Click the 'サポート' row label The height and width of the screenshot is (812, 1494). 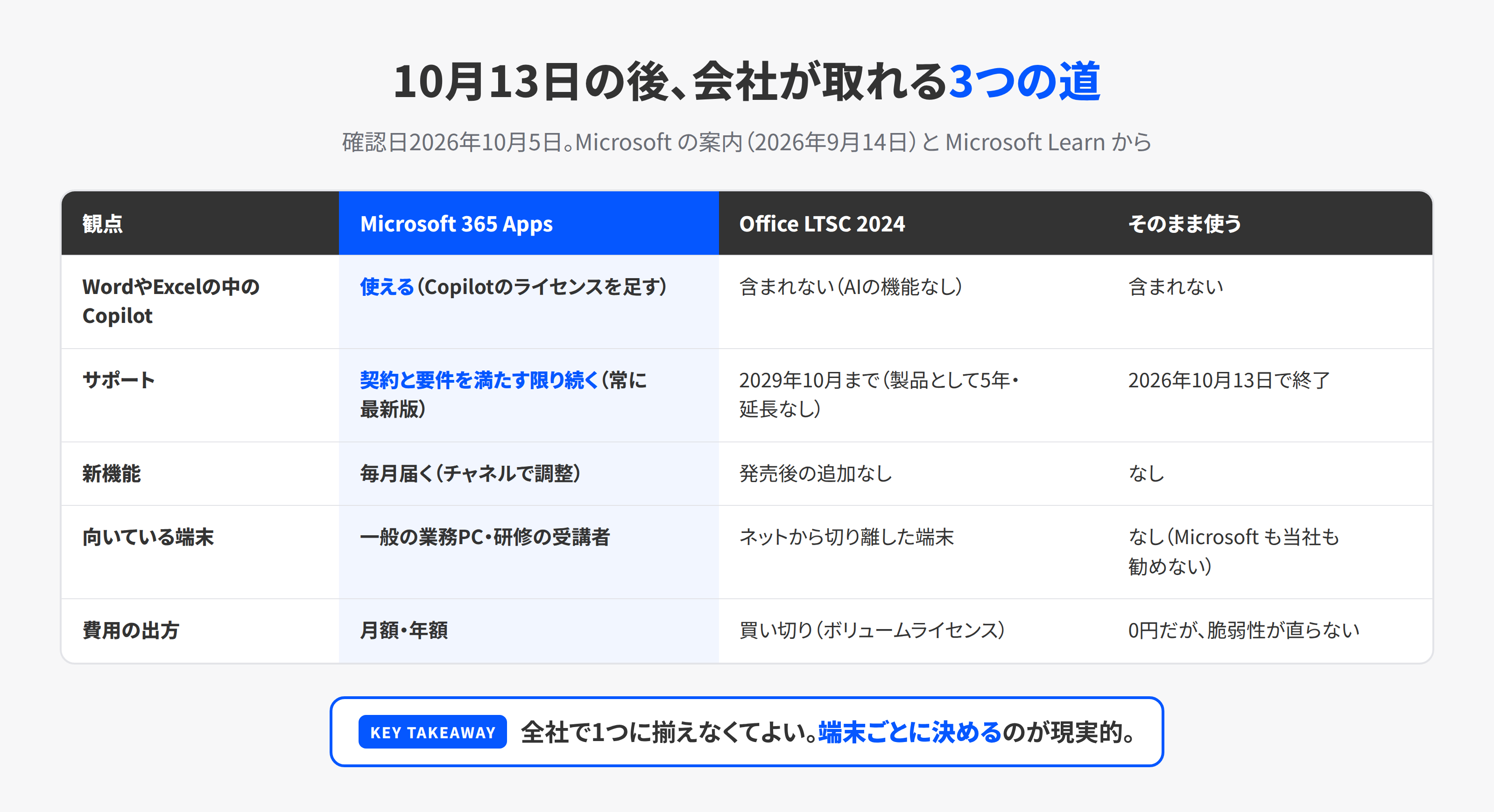click(200, 395)
